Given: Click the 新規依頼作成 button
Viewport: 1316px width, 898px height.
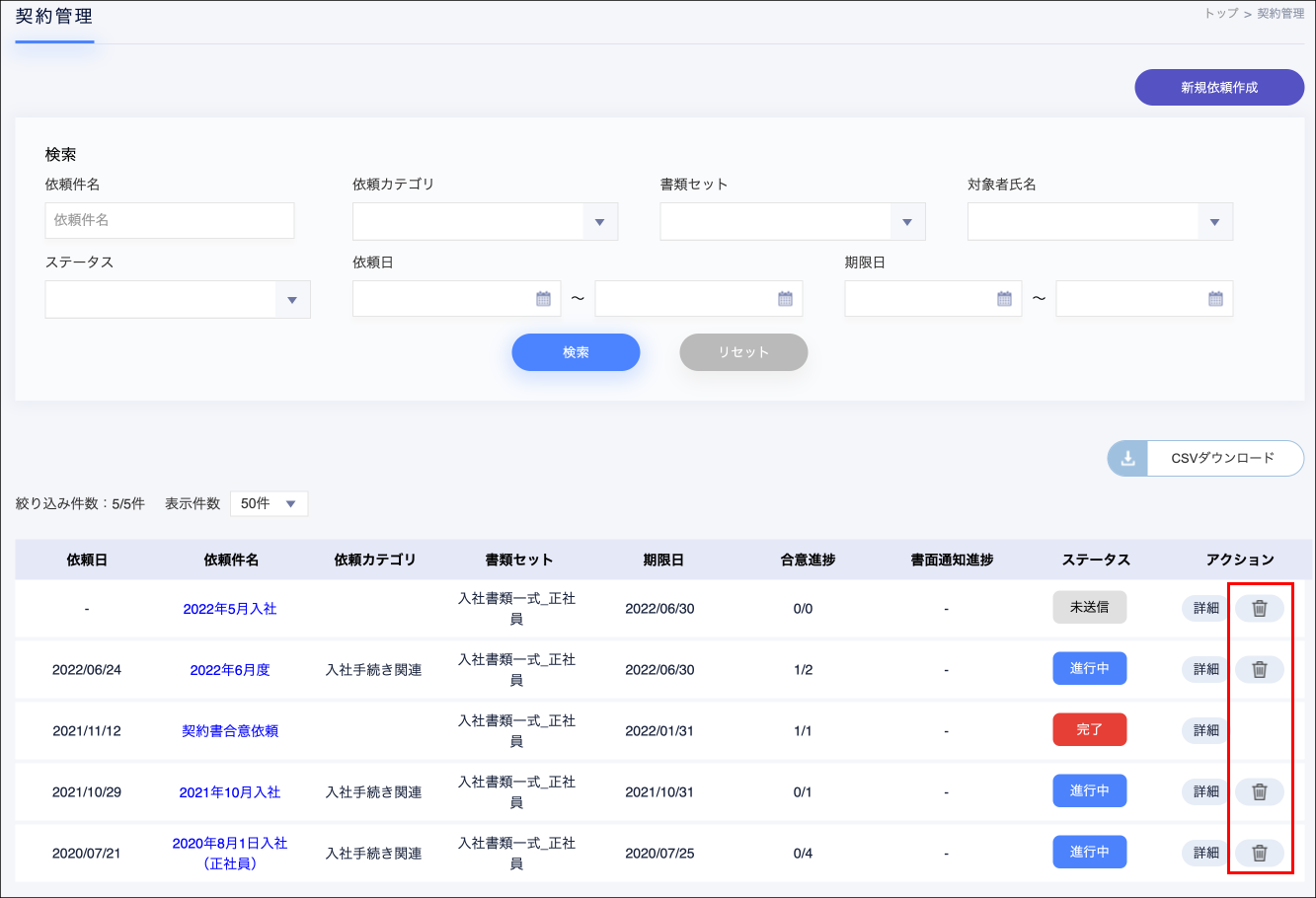Looking at the screenshot, I should pyautogui.click(x=1219, y=88).
